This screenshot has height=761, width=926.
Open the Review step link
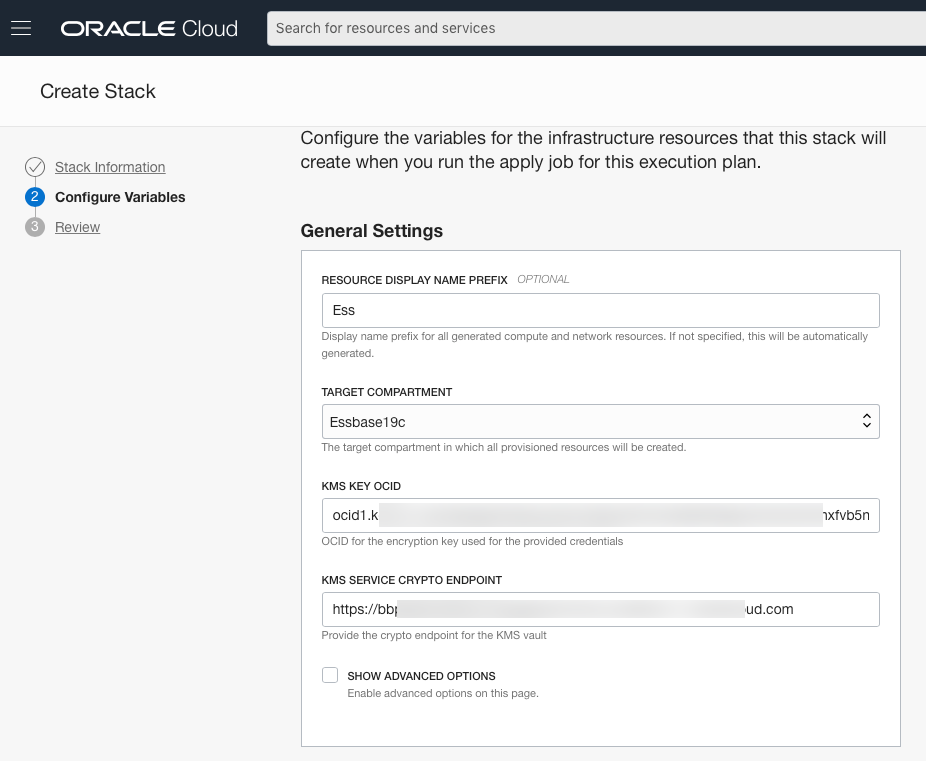(x=77, y=227)
